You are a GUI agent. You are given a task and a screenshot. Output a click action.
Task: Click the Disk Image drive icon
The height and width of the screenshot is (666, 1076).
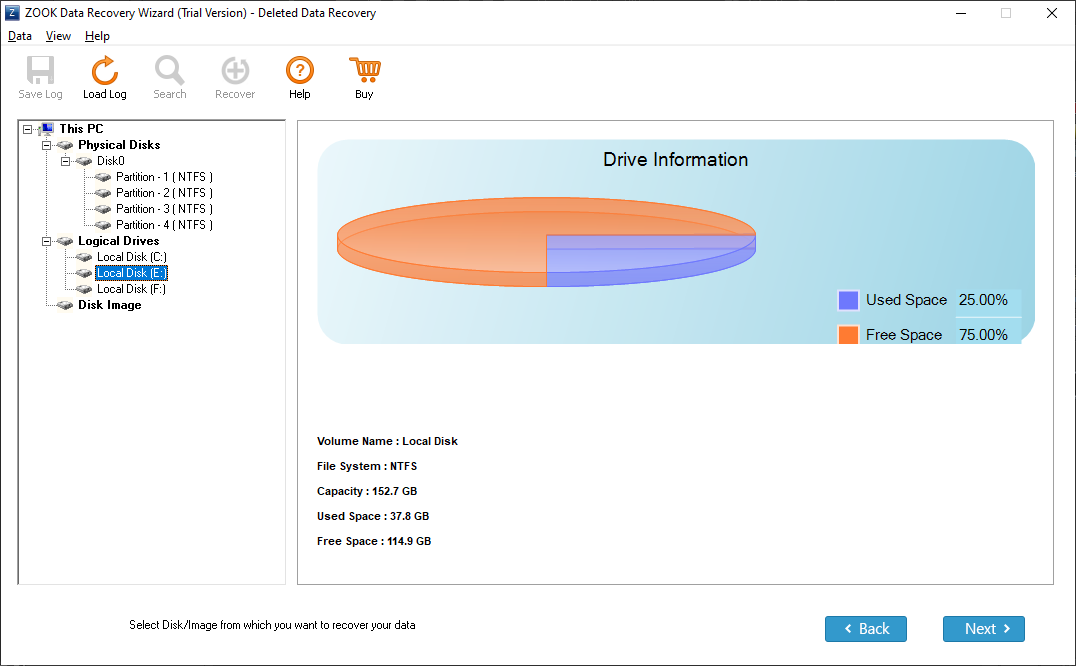[x=65, y=305]
